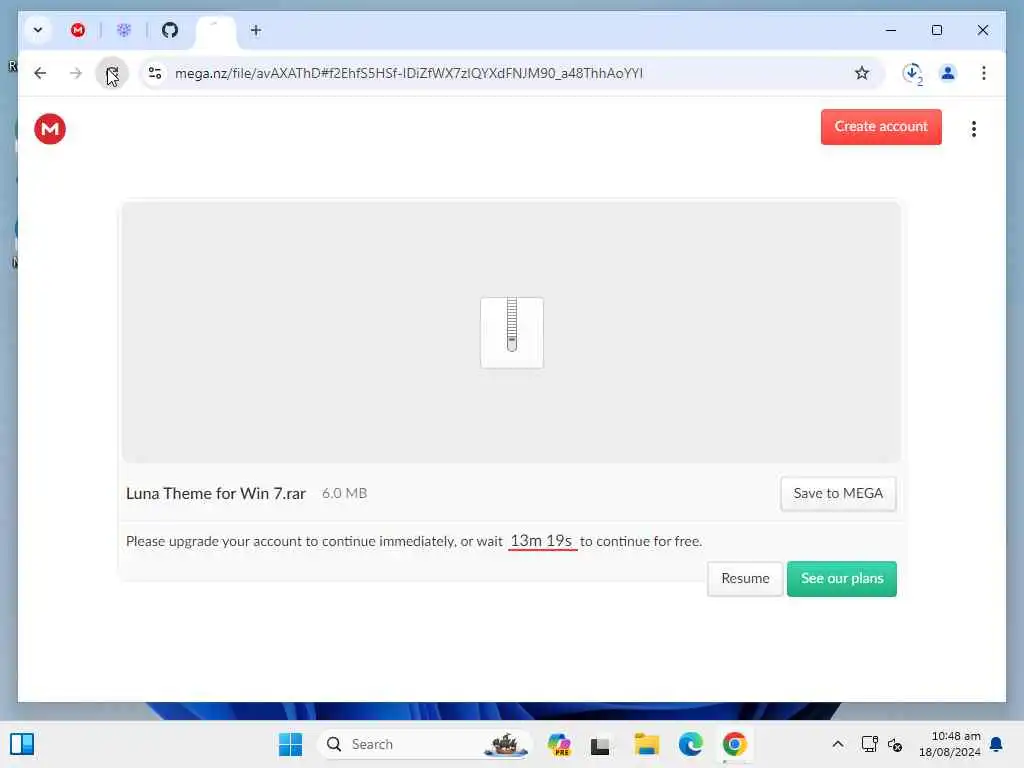Click See our plans button
1024x768 pixels.
click(x=842, y=579)
